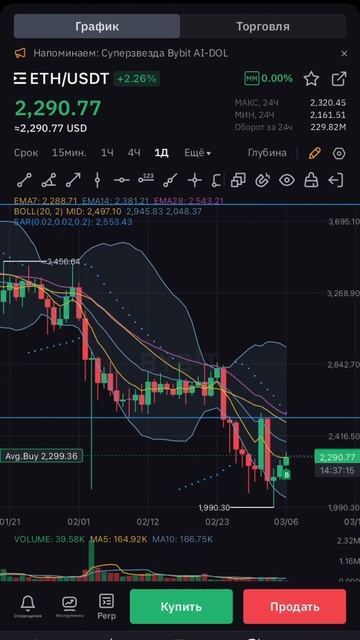Select the 4Ч timeframe
The image size is (360, 640).
pos(134,153)
